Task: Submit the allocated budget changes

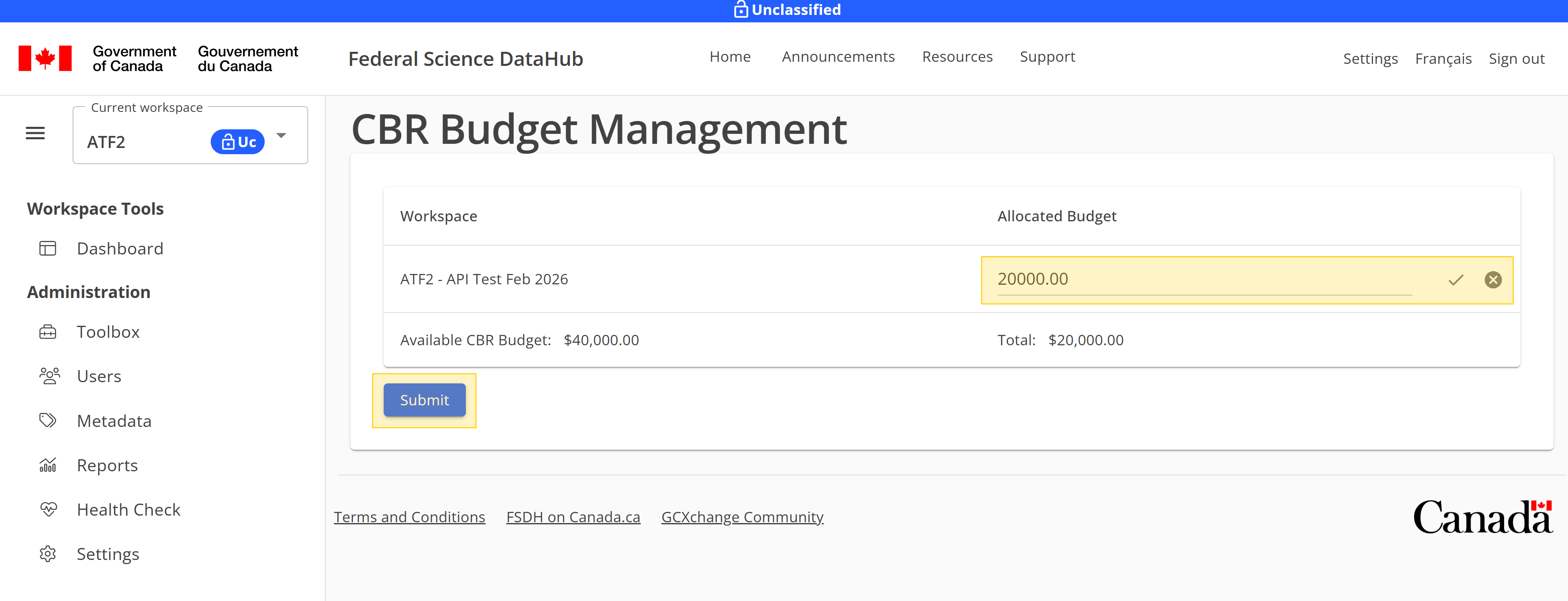Action: (x=424, y=400)
